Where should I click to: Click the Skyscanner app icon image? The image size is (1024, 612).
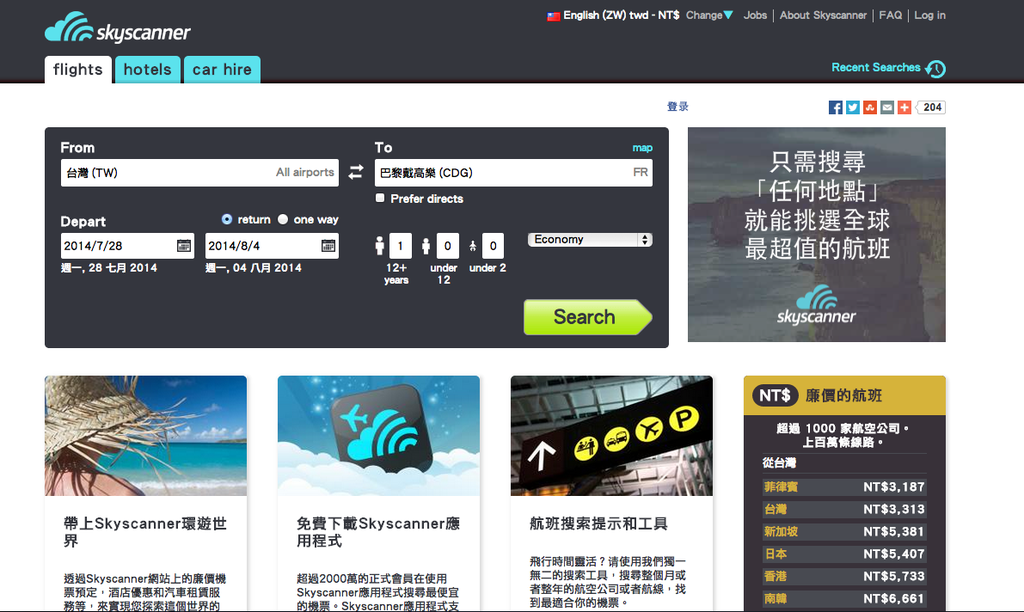[379, 436]
